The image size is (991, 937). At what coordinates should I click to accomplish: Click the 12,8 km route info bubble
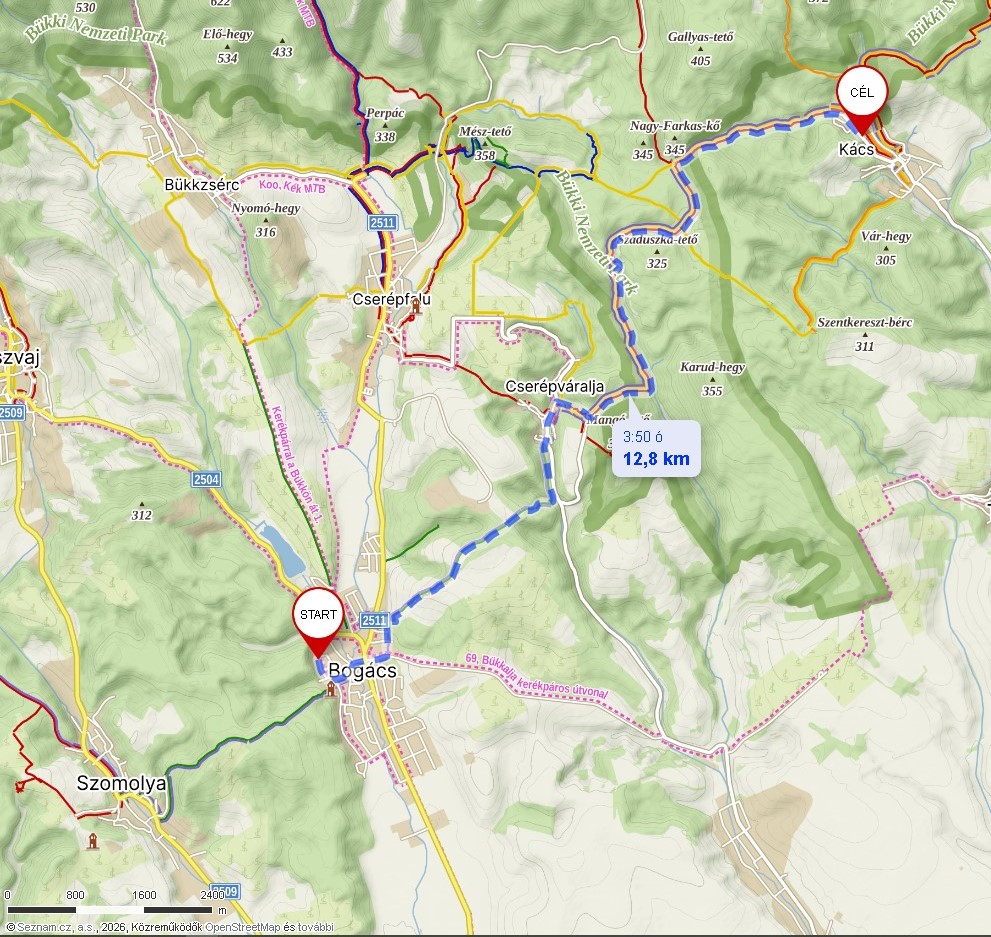(x=656, y=448)
